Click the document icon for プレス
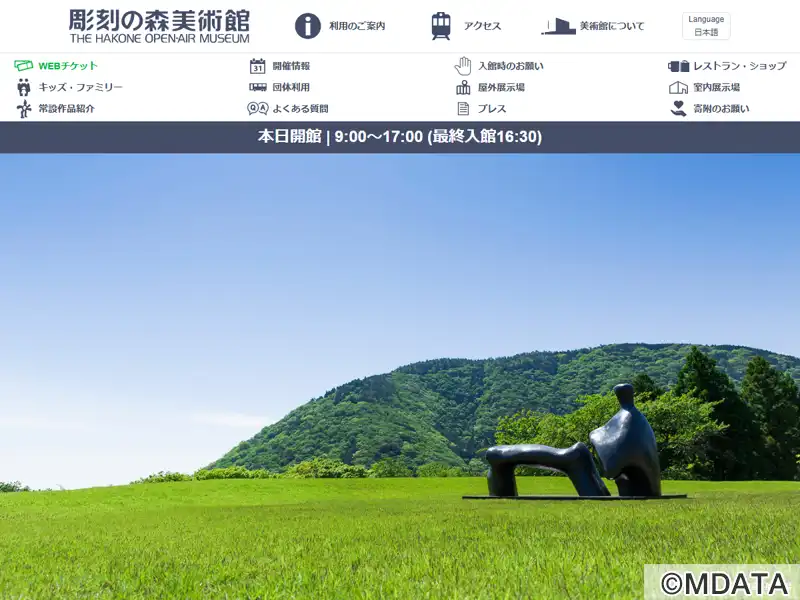The height and width of the screenshot is (600, 800). [463, 109]
